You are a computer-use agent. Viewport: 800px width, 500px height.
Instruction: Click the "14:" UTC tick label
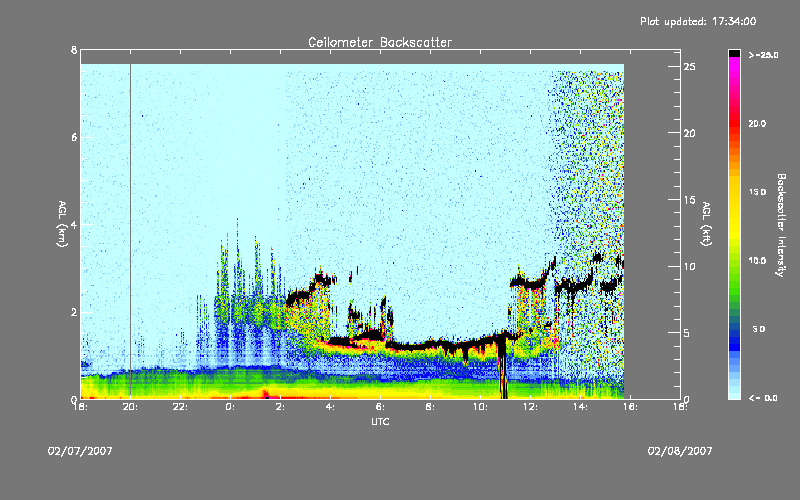pyautogui.click(x=580, y=407)
